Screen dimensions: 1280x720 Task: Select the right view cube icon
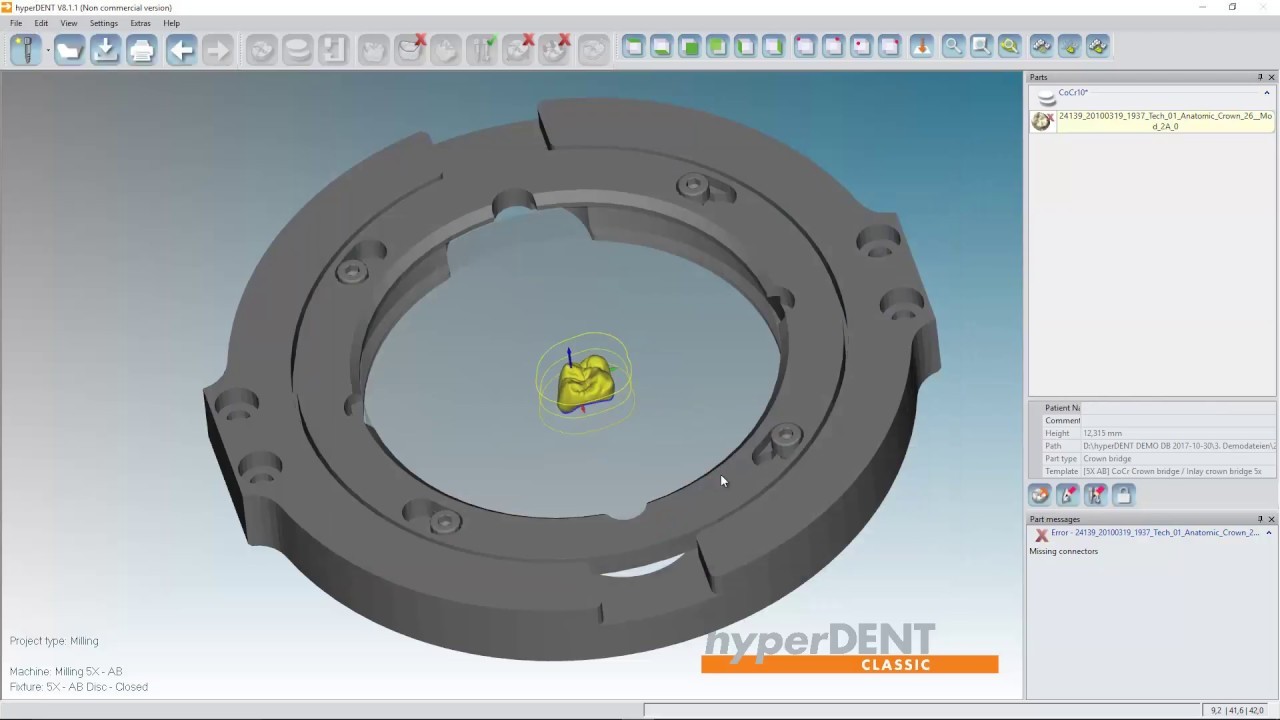(773, 46)
